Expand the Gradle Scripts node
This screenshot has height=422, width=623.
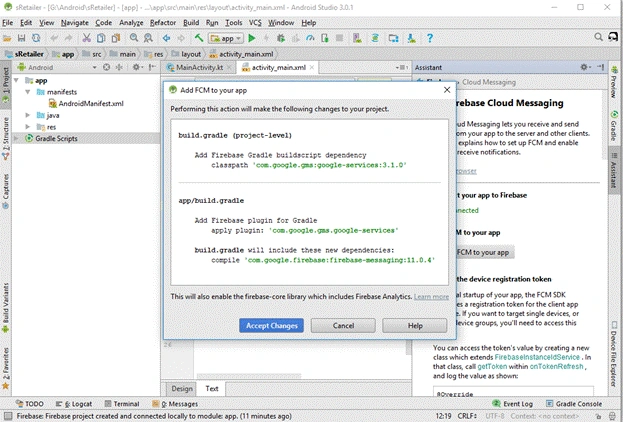click(x=16, y=138)
